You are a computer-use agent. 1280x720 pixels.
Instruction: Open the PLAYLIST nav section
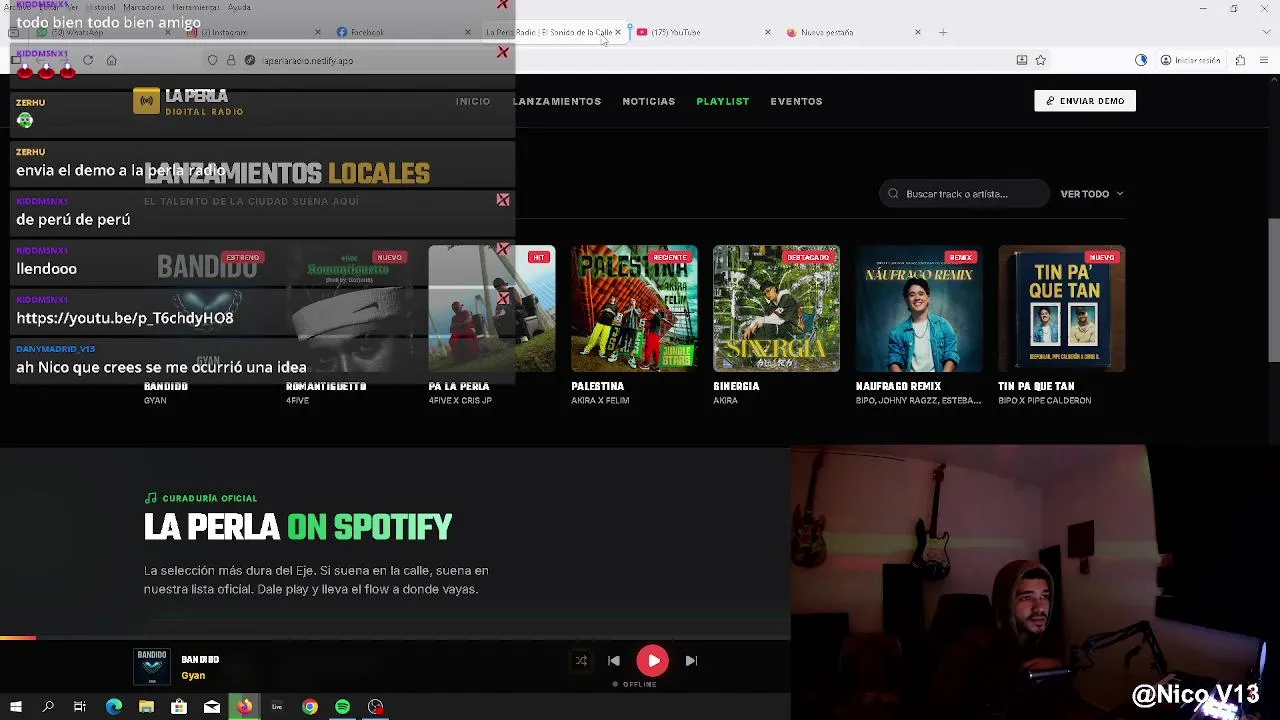(x=723, y=101)
